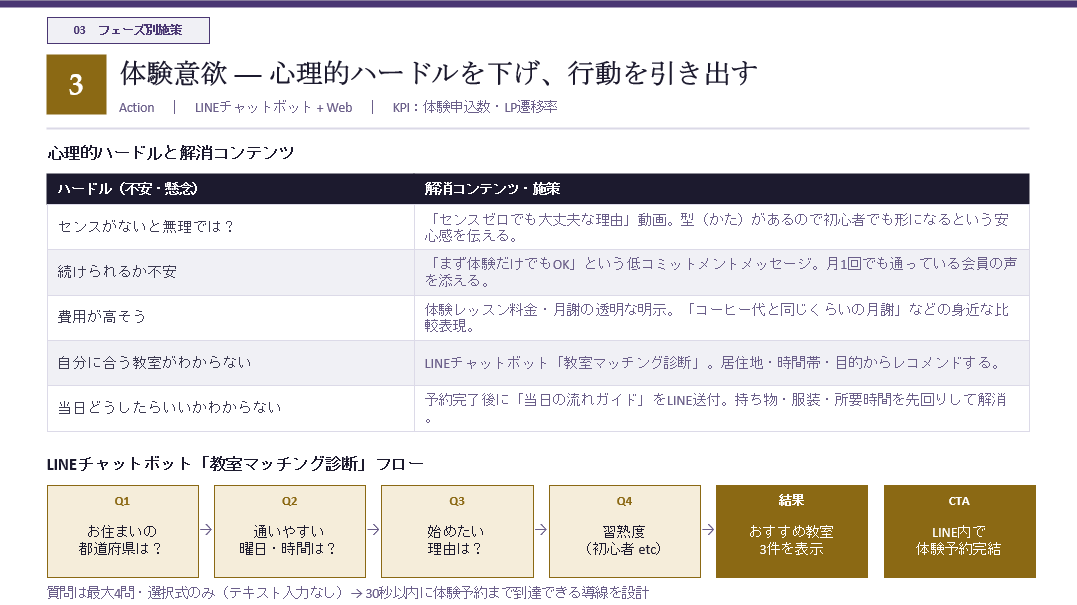The width and height of the screenshot is (1077, 605).
Task: Click the arrow leading to 結果
Action: 707,531
